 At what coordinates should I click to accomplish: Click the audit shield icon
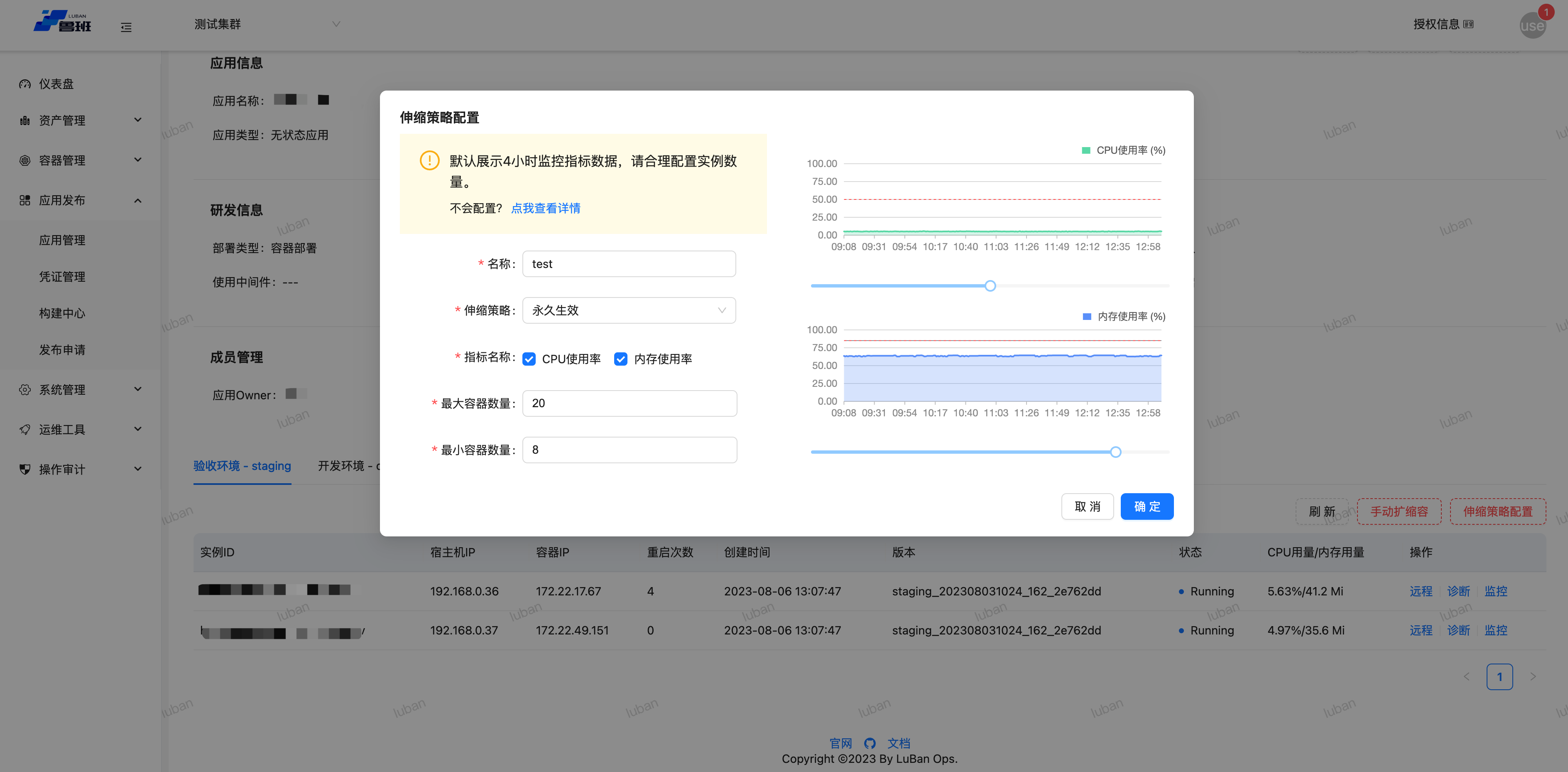click(x=24, y=469)
